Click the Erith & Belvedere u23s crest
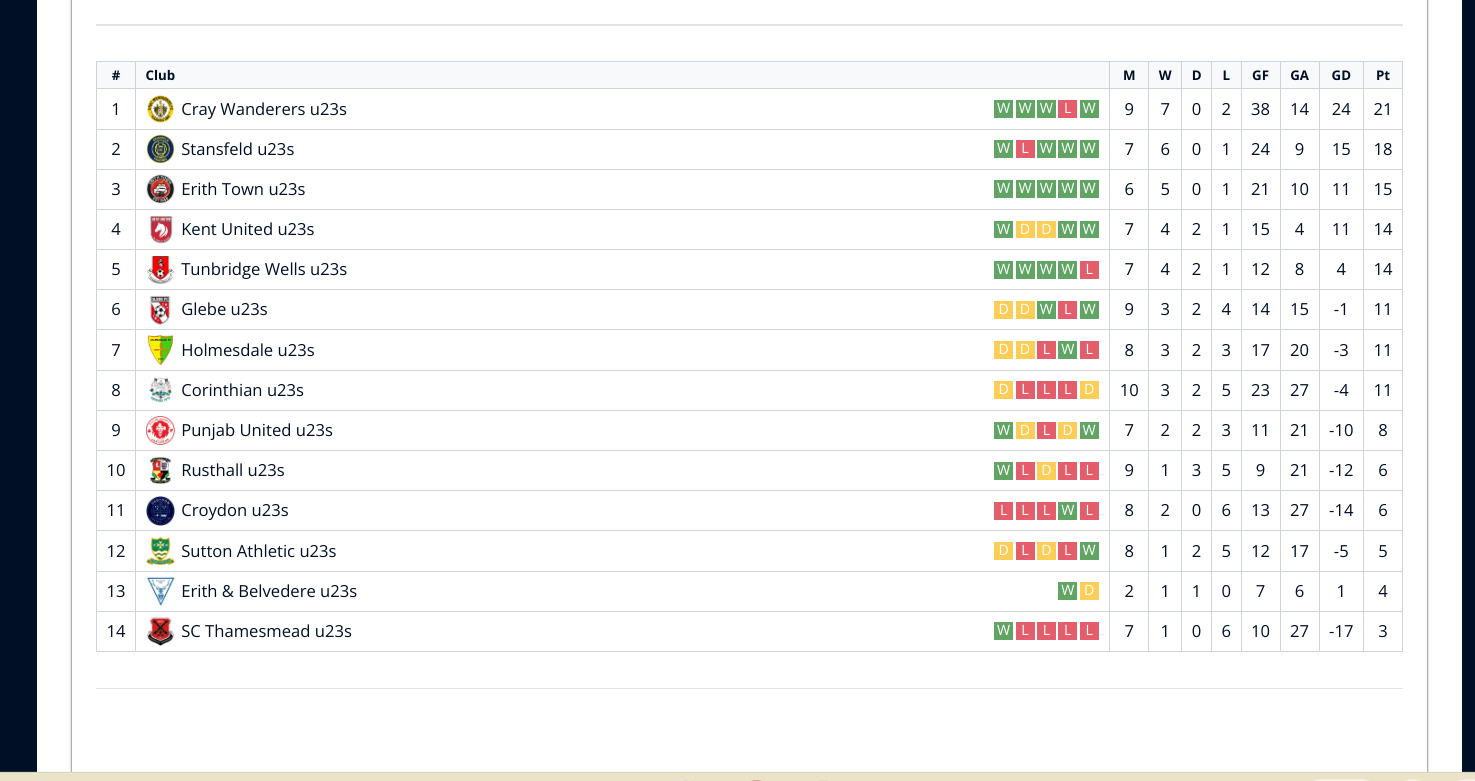 (160, 591)
